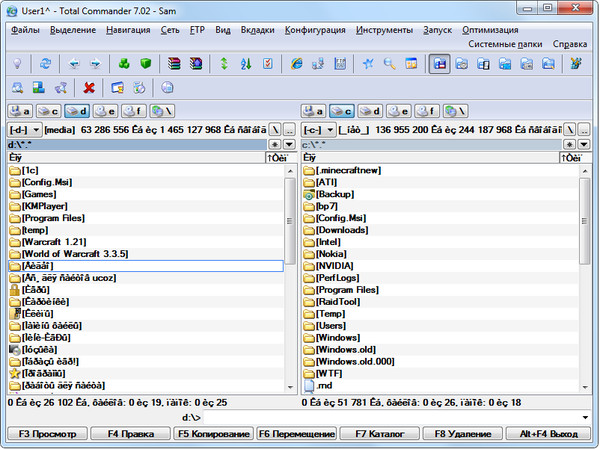Expand the command line history dropdown arrow
This screenshot has height=449, width=600.
[x=583, y=415]
